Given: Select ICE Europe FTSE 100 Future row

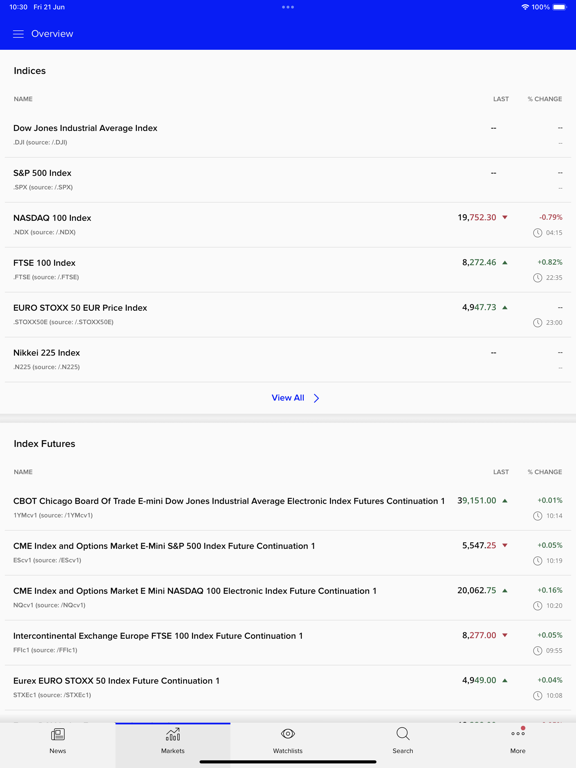Looking at the screenshot, I should [288, 643].
